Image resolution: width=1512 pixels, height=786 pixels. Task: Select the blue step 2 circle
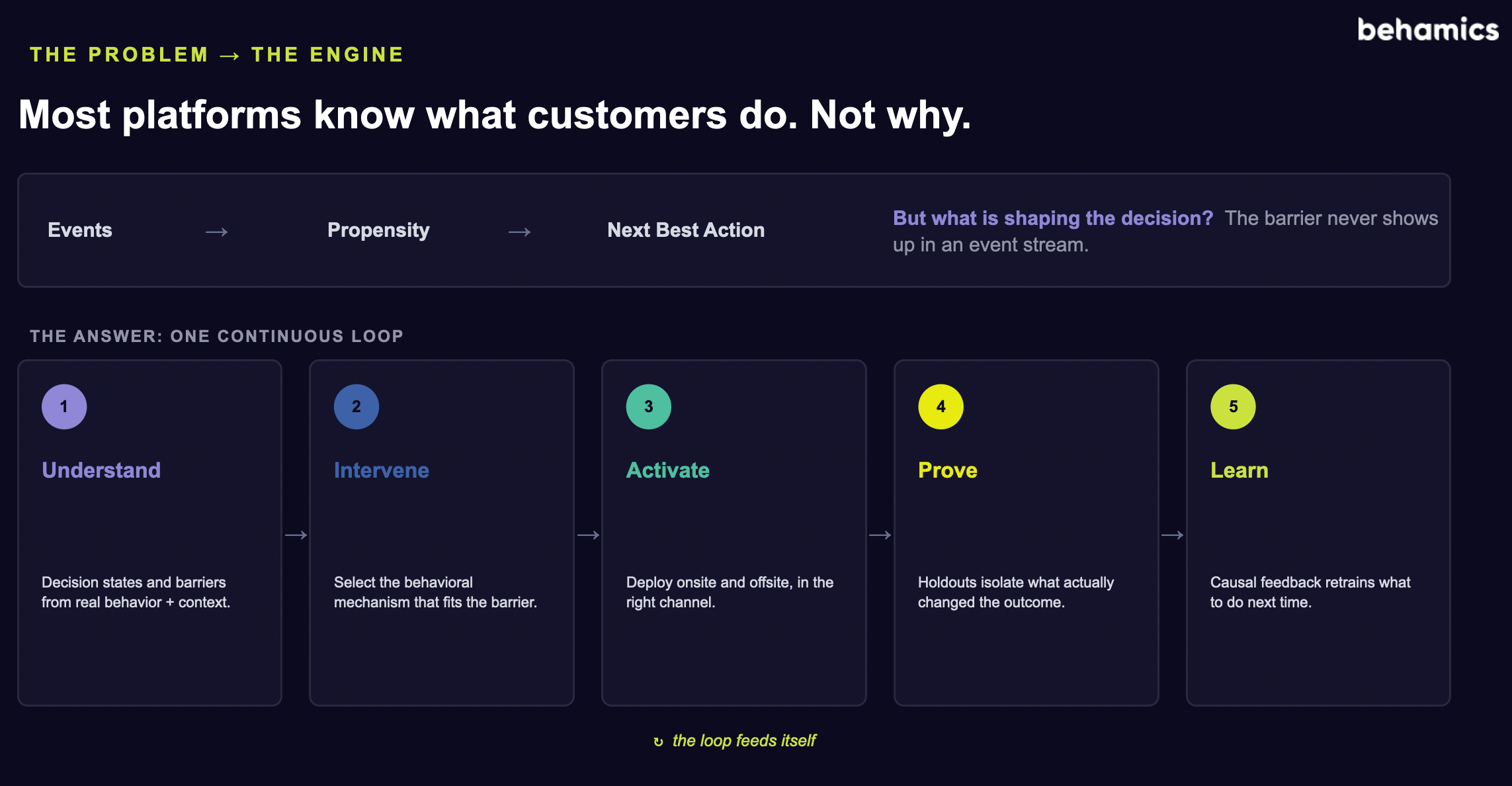(357, 407)
